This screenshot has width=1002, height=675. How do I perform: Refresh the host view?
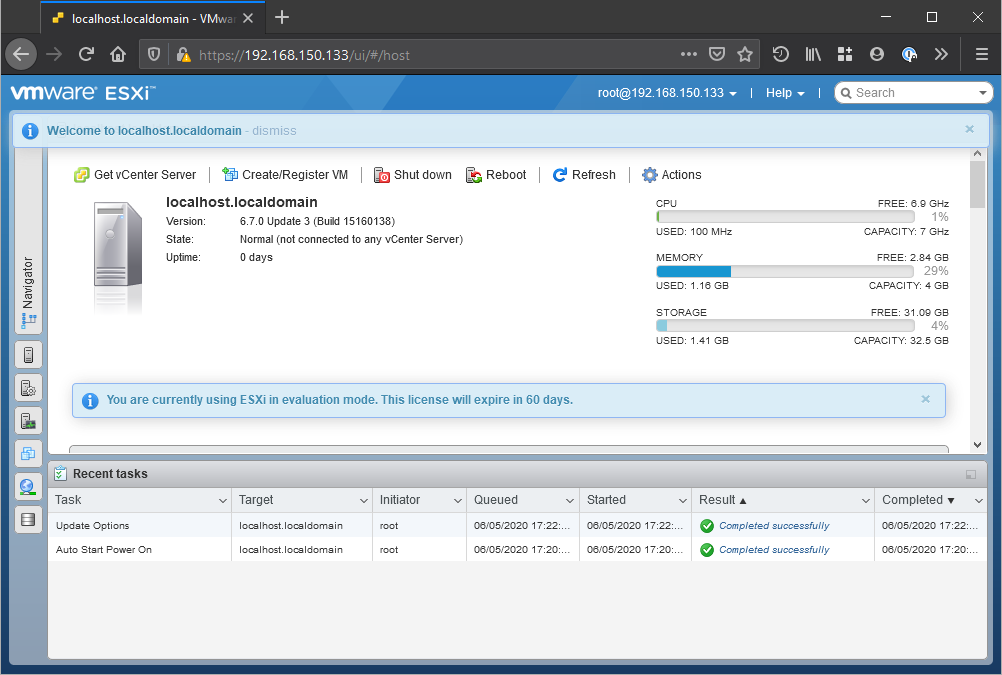click(x=584, y=175)
